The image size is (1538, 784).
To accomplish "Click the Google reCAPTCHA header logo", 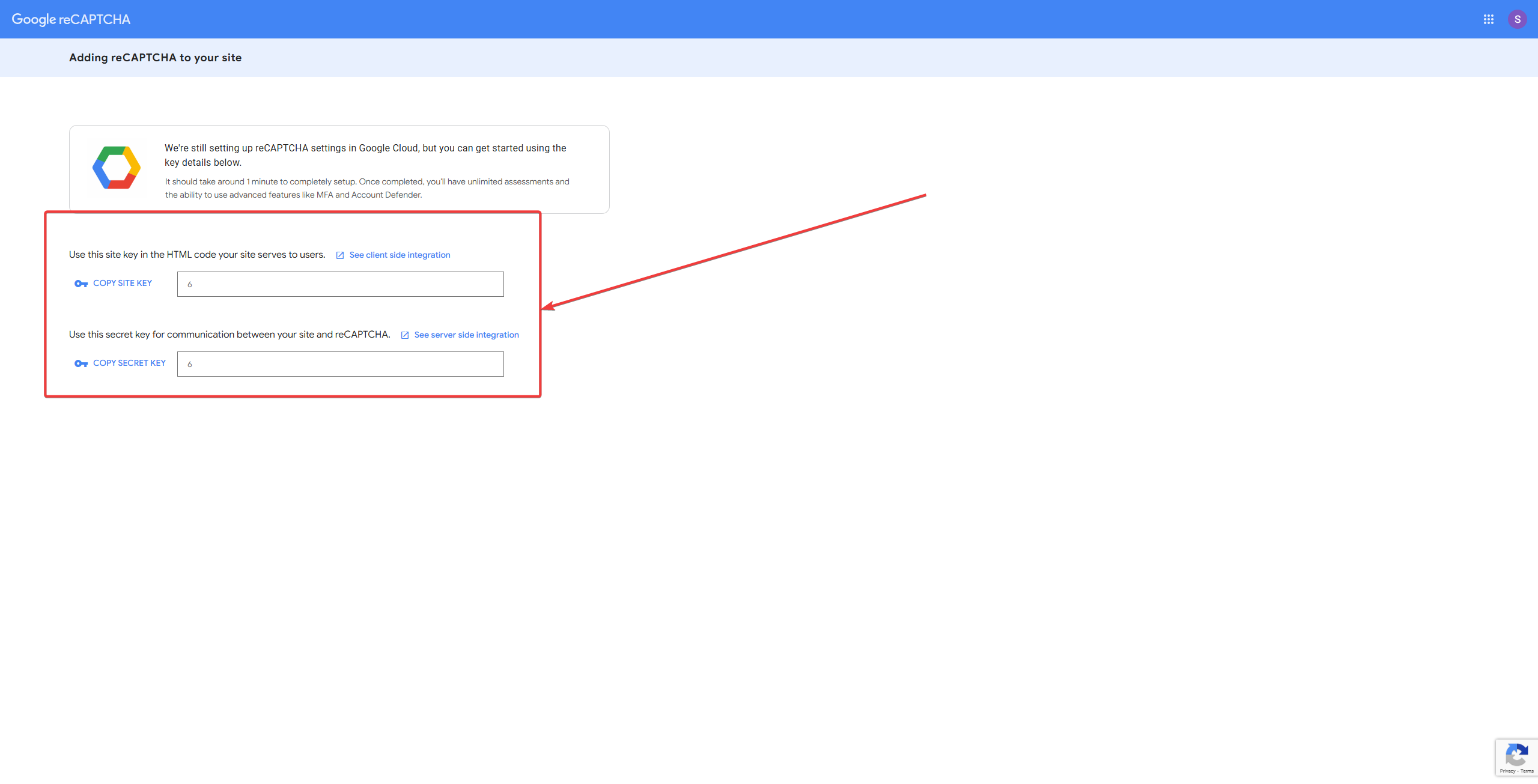I will click(x=71, y=19).
